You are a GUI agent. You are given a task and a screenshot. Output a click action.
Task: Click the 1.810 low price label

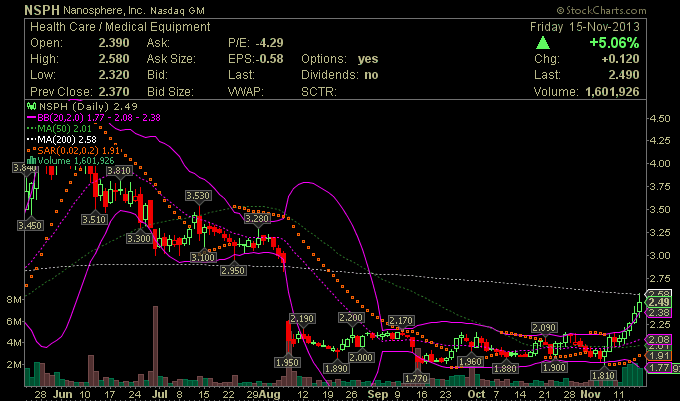pyautogui.click(x=603, y=375)
